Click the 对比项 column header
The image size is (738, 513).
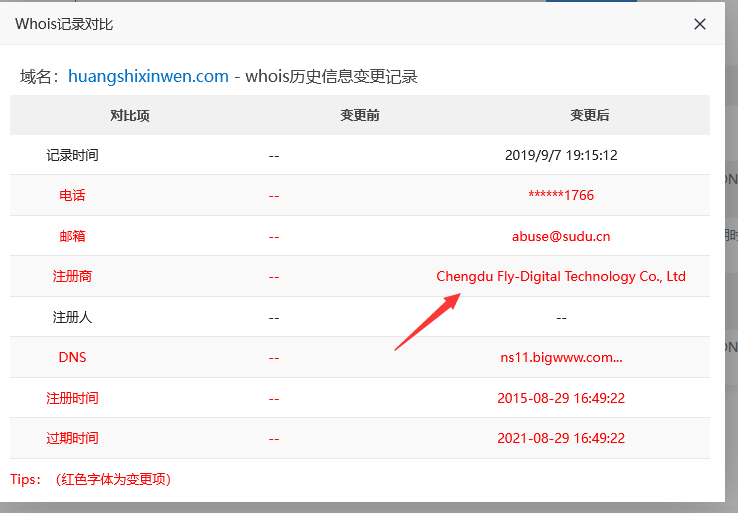130,115
